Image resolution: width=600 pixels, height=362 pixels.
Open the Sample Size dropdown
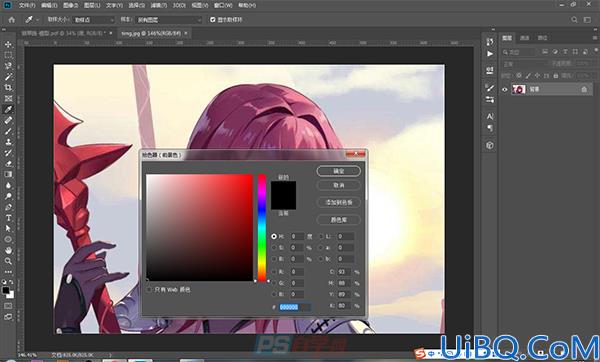(x=93, y=20)
